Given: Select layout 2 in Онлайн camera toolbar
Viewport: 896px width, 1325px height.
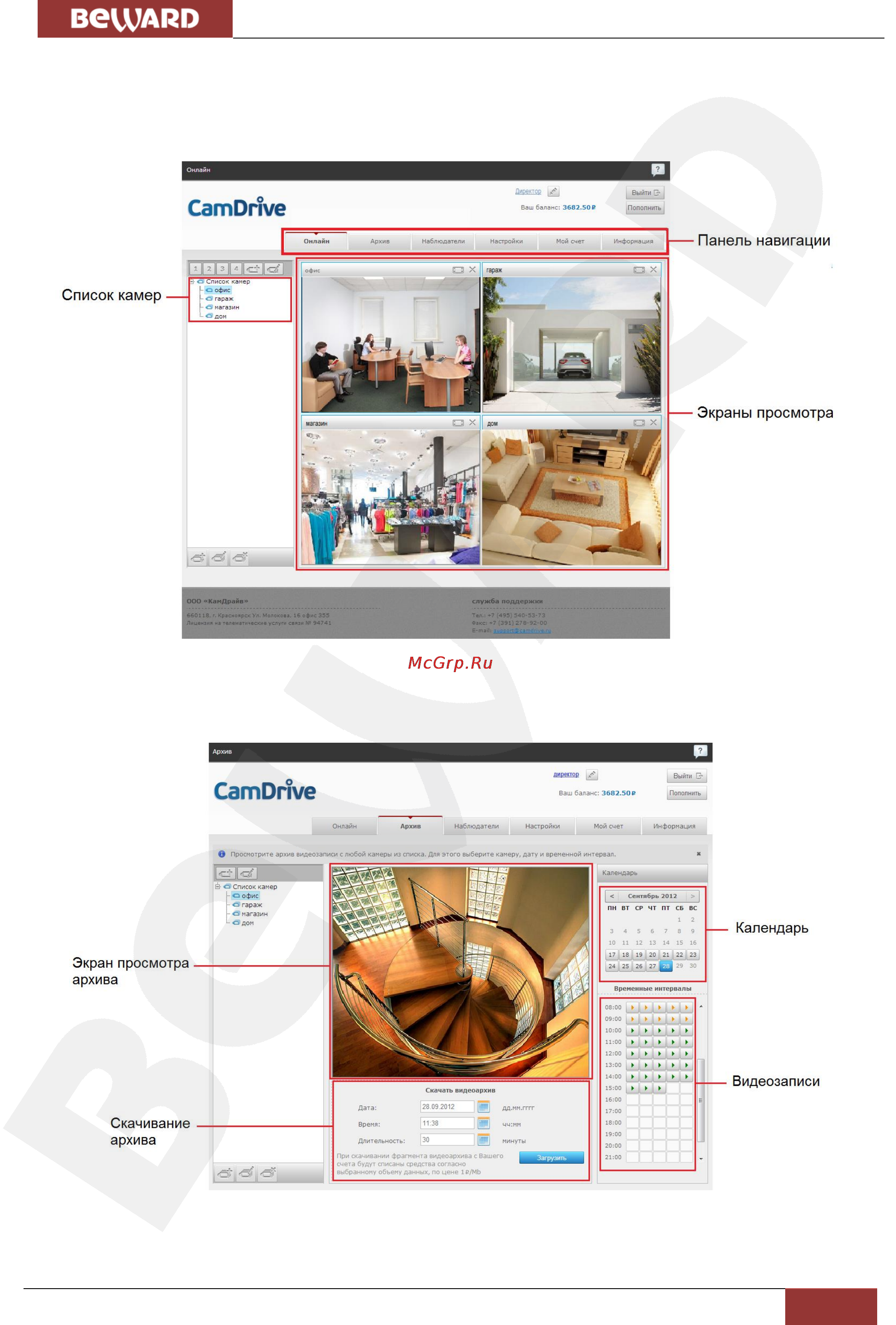Looking at the screenshot, I should point(209,269).
